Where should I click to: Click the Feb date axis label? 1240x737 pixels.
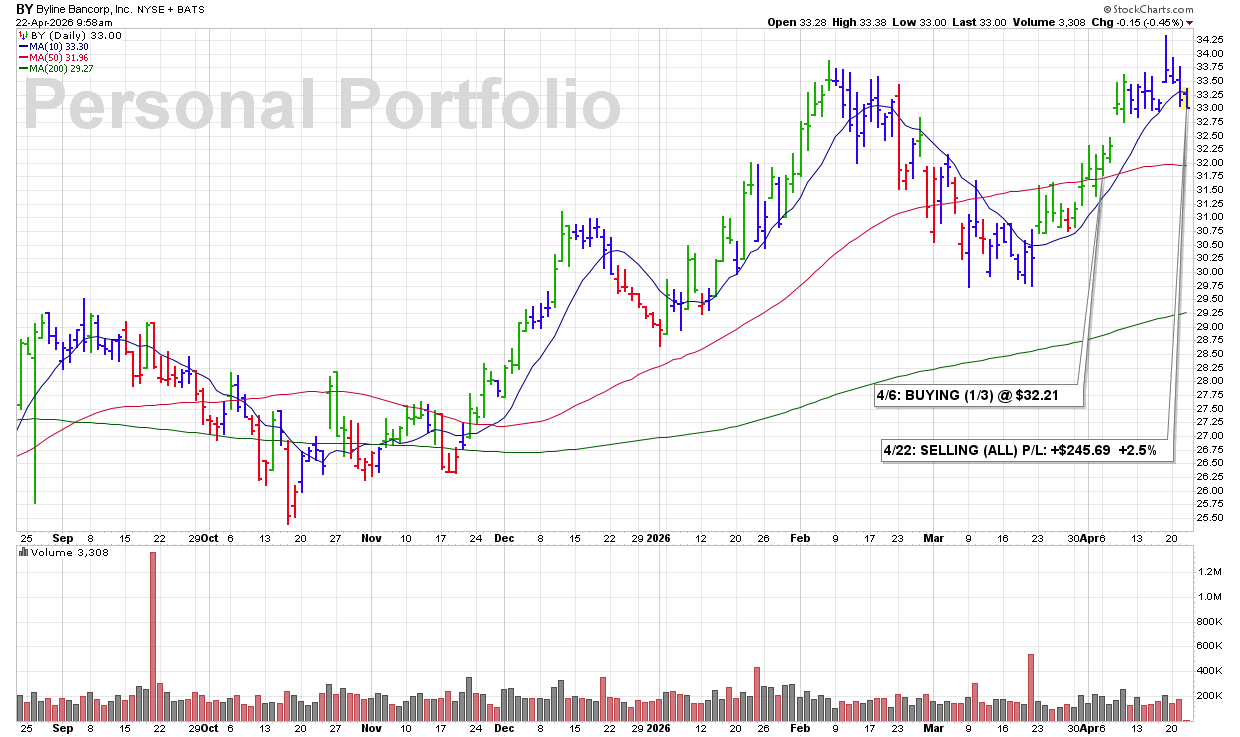801,536
